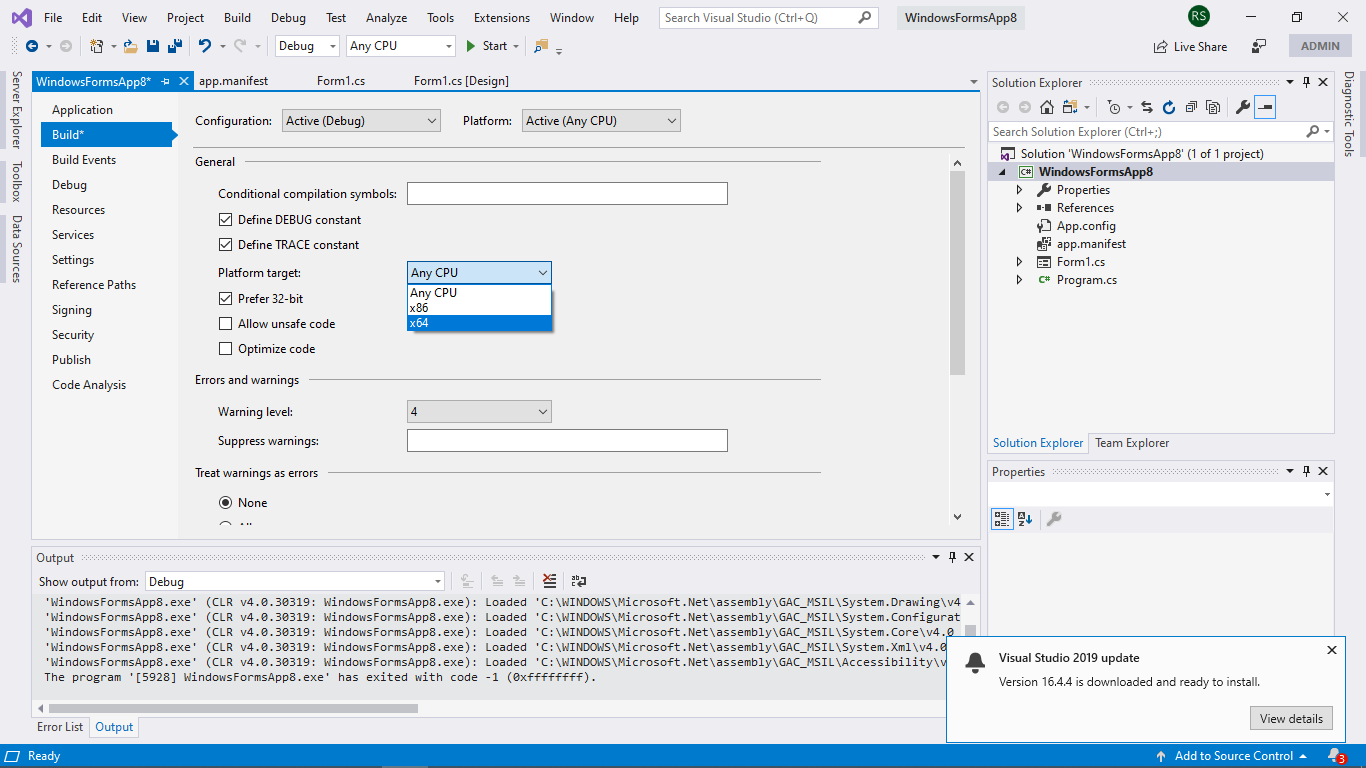Click Pending Changes Filter clock icon
Viewport: 1366px width, 768px height.
[1114, 107]
